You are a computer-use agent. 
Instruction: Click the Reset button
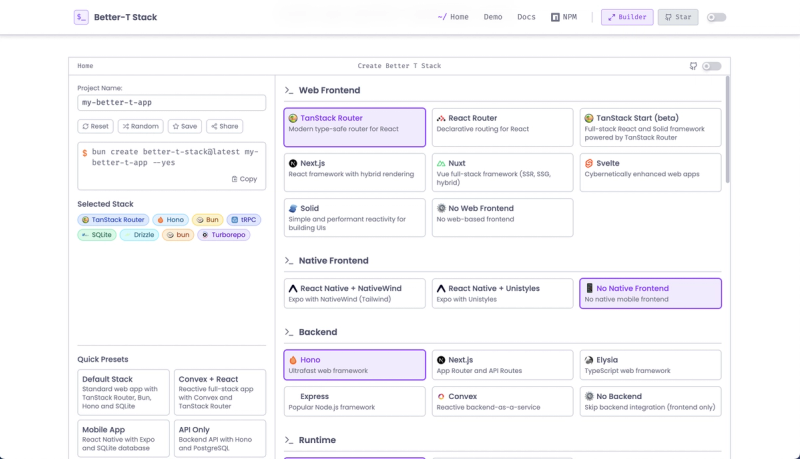click(x=95, y=126)
